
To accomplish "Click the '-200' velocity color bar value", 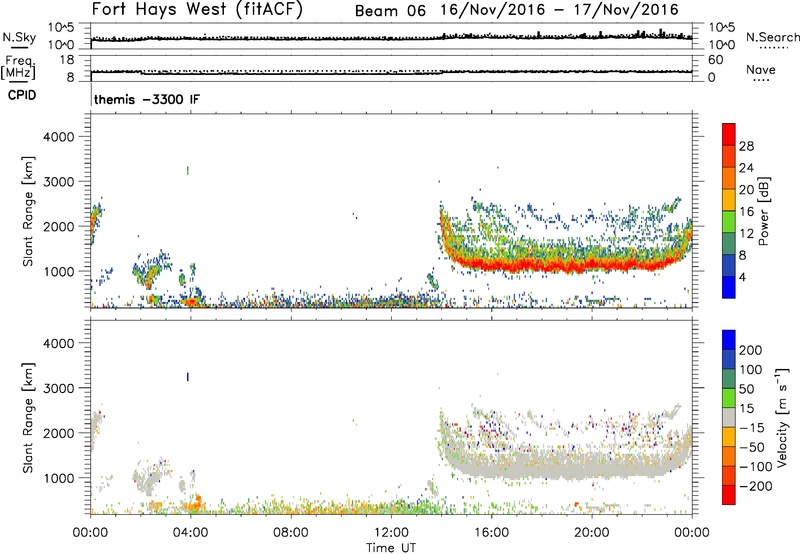I will click(x=756, y=486).
